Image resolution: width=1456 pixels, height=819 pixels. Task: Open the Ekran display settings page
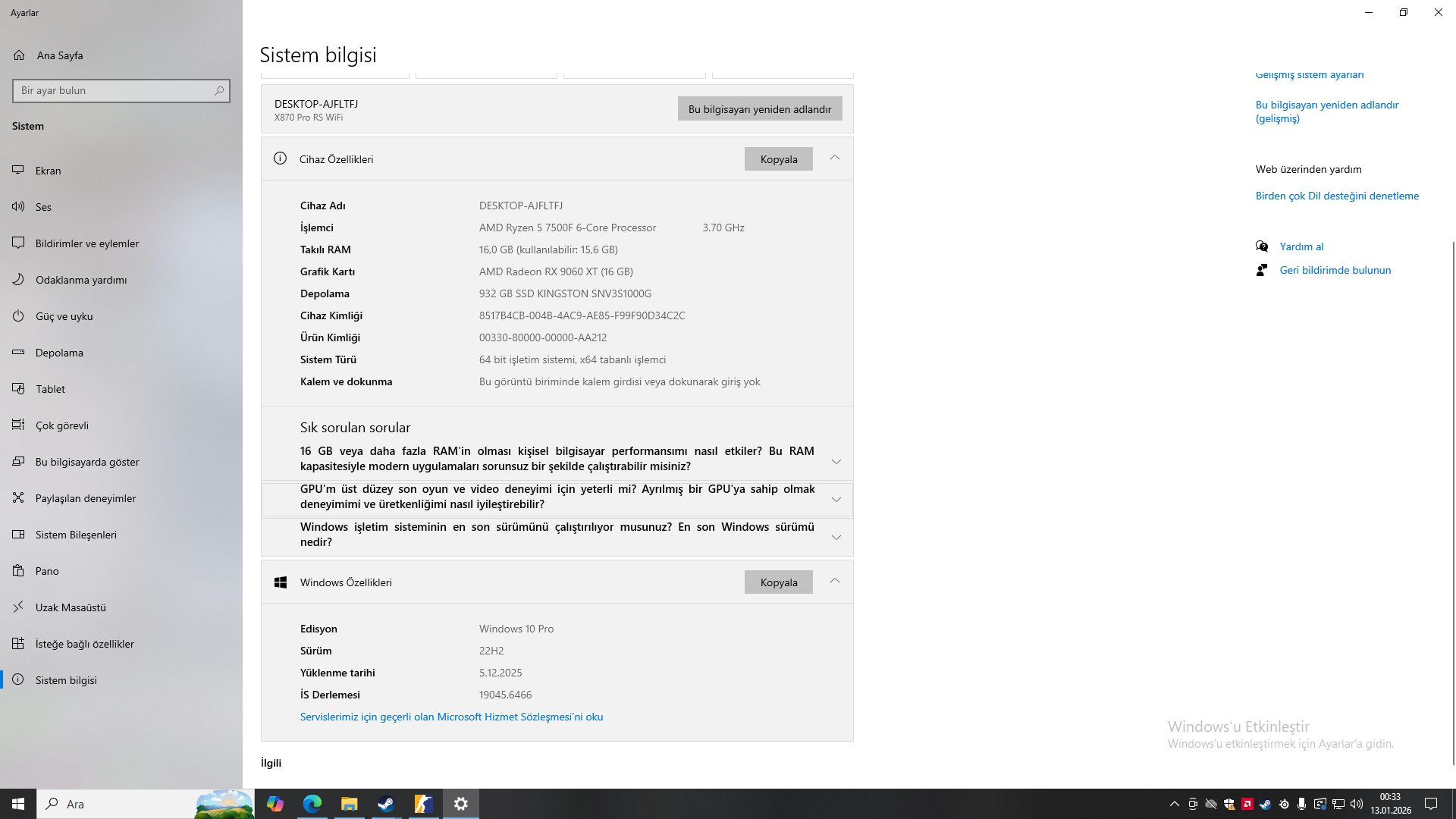[x=121, y=171]
